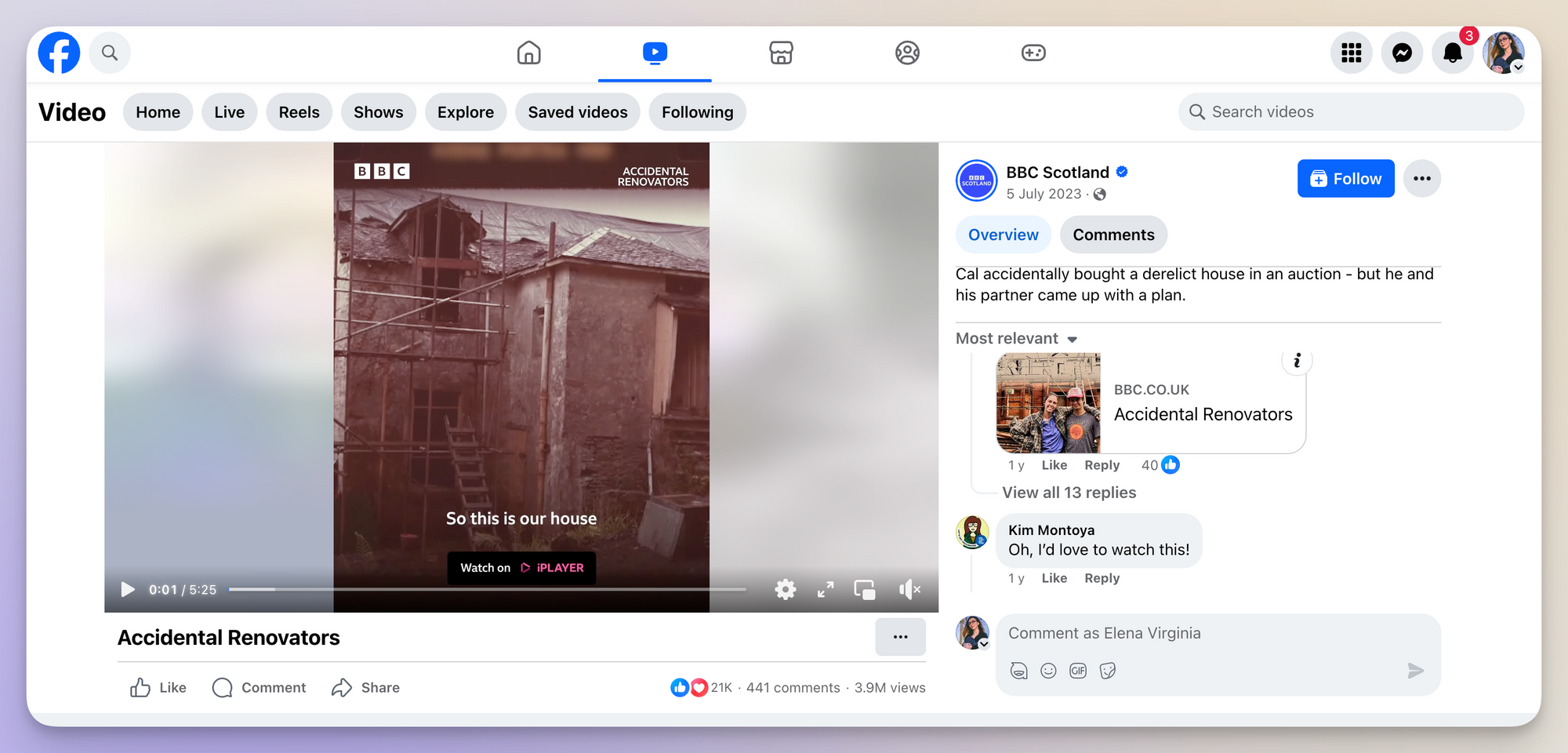Follow BBC Scotland

(1345, 179)
